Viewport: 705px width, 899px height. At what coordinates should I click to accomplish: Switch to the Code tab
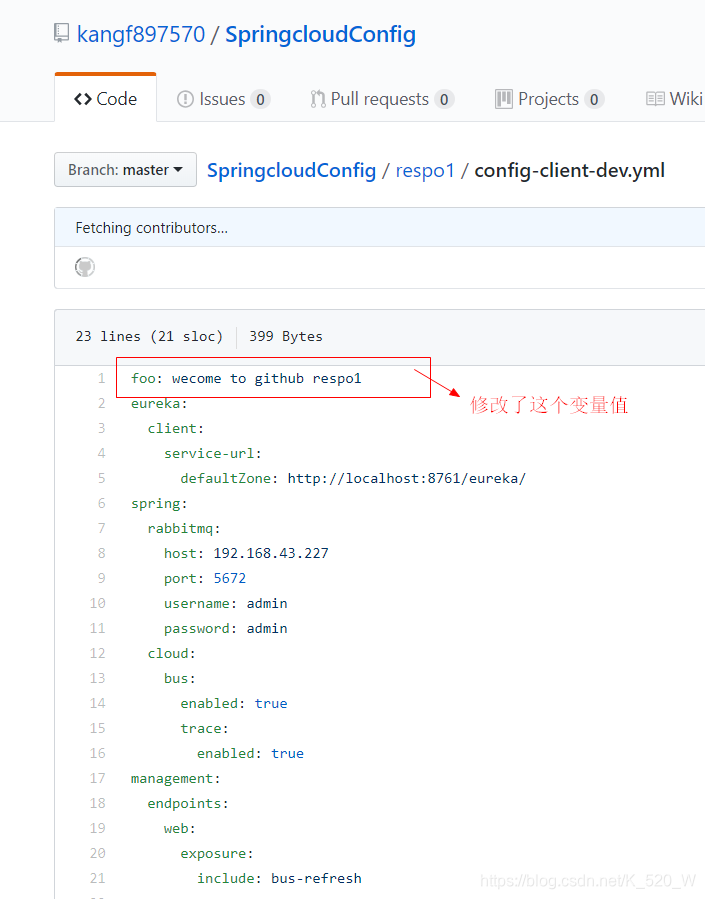coord(105,99)
